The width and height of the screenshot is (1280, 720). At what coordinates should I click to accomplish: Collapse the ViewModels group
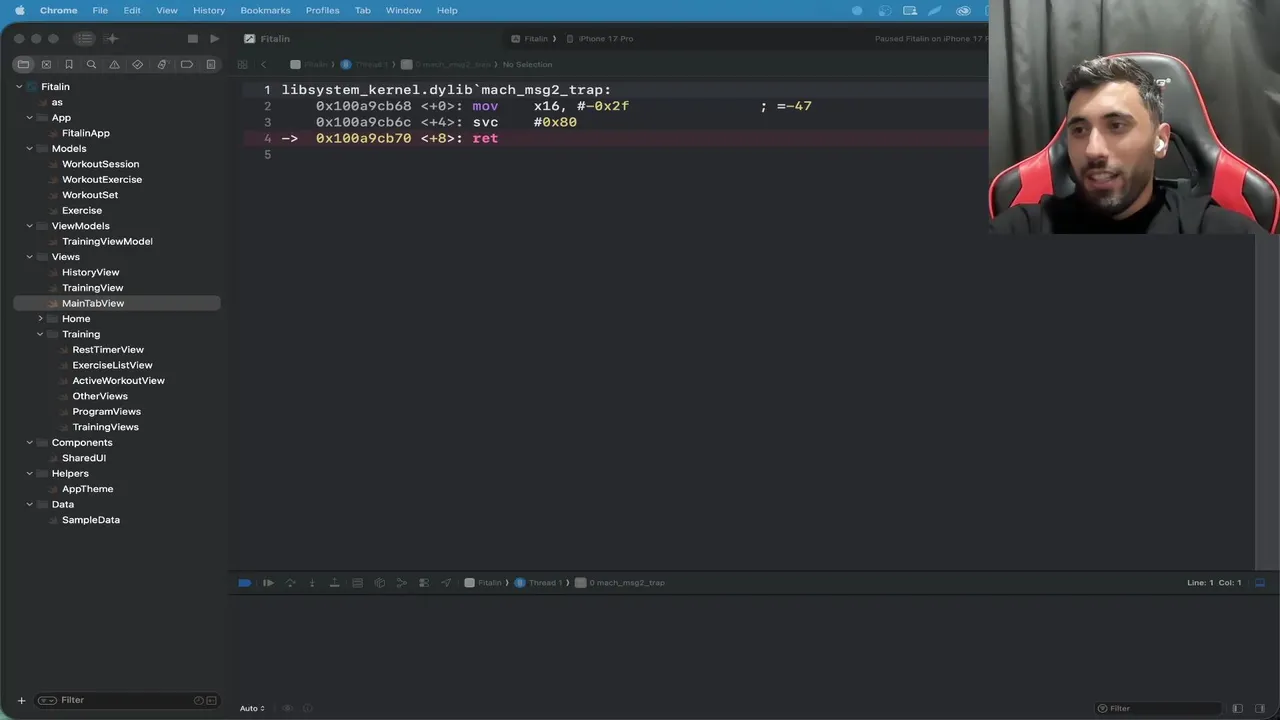[x=29, y=226]
